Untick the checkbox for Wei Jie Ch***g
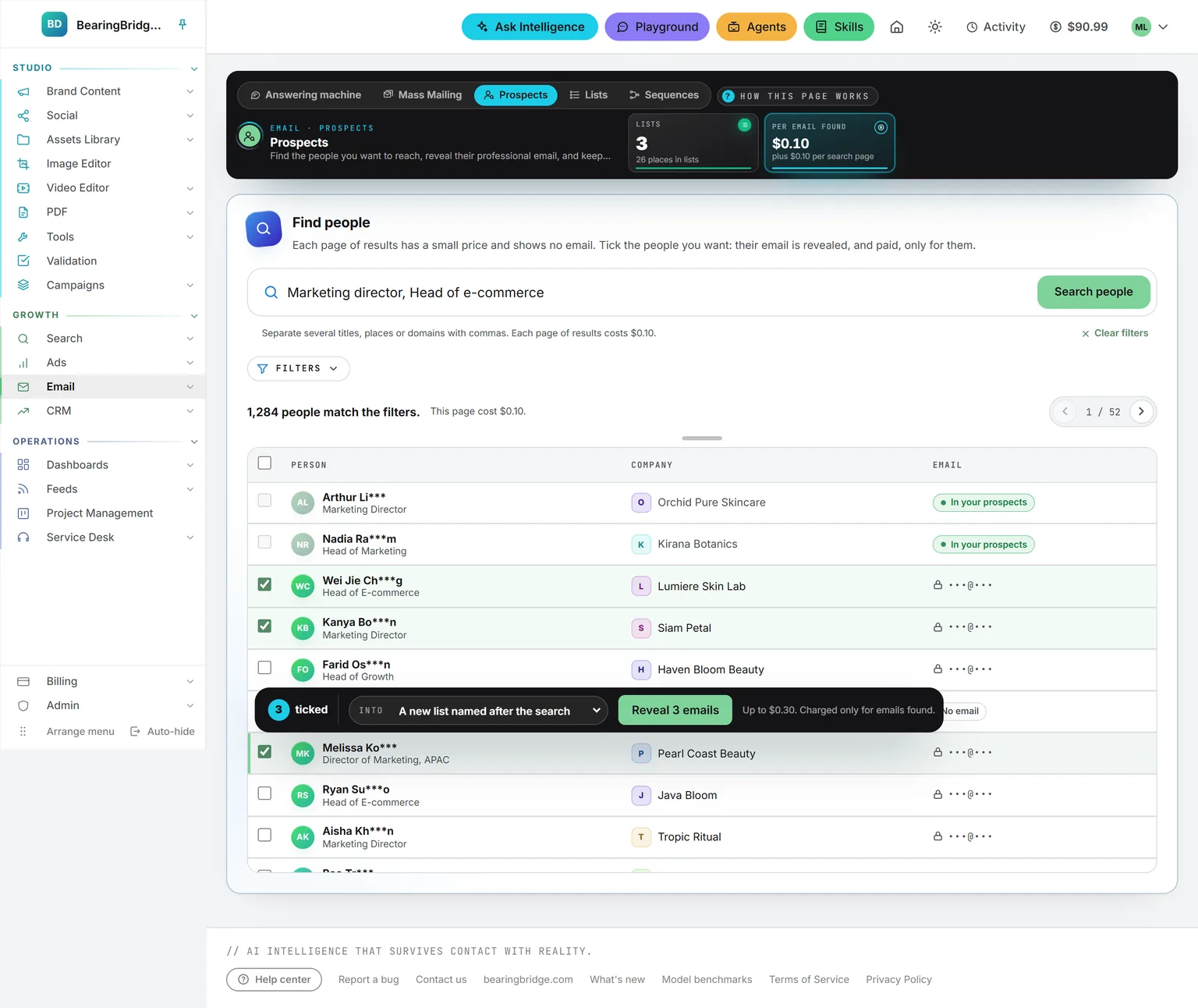Image resolution: width=1198 pixels, height=1008 pixels. (264, 584)
